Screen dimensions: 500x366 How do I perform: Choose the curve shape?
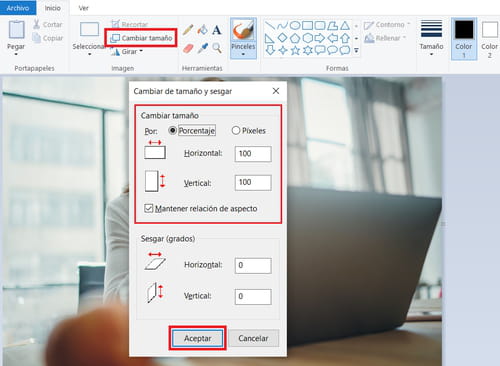tap(282, 25)
